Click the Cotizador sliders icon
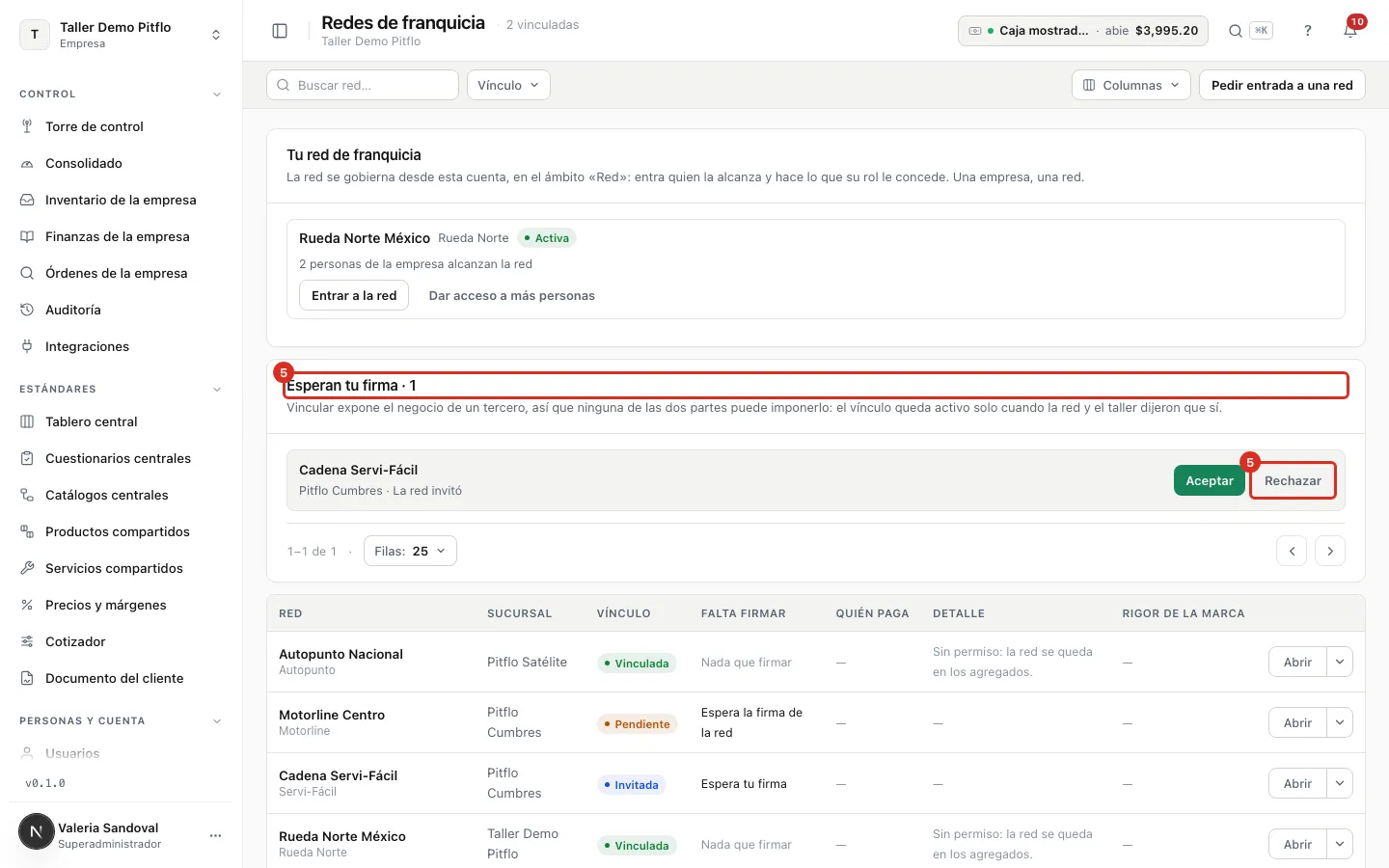The height and width of the screenshot is (868, 1389). click(x=27, y=641)
